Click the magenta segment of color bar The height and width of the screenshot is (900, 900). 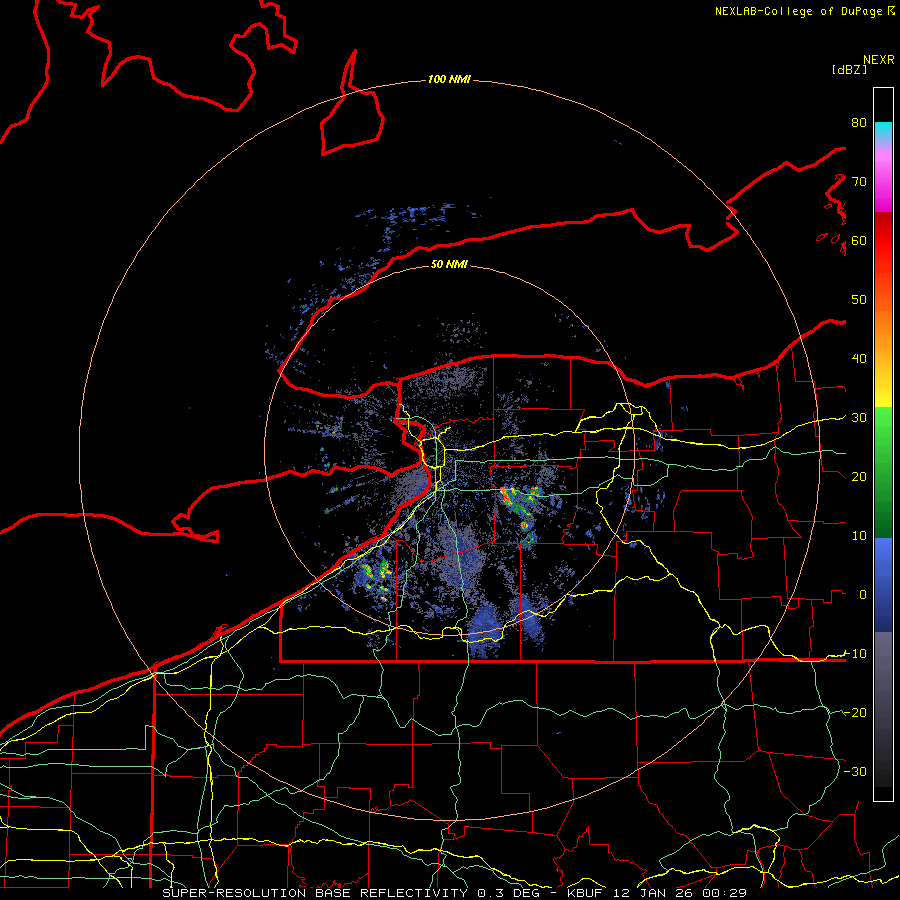click(x=883, y=183)
